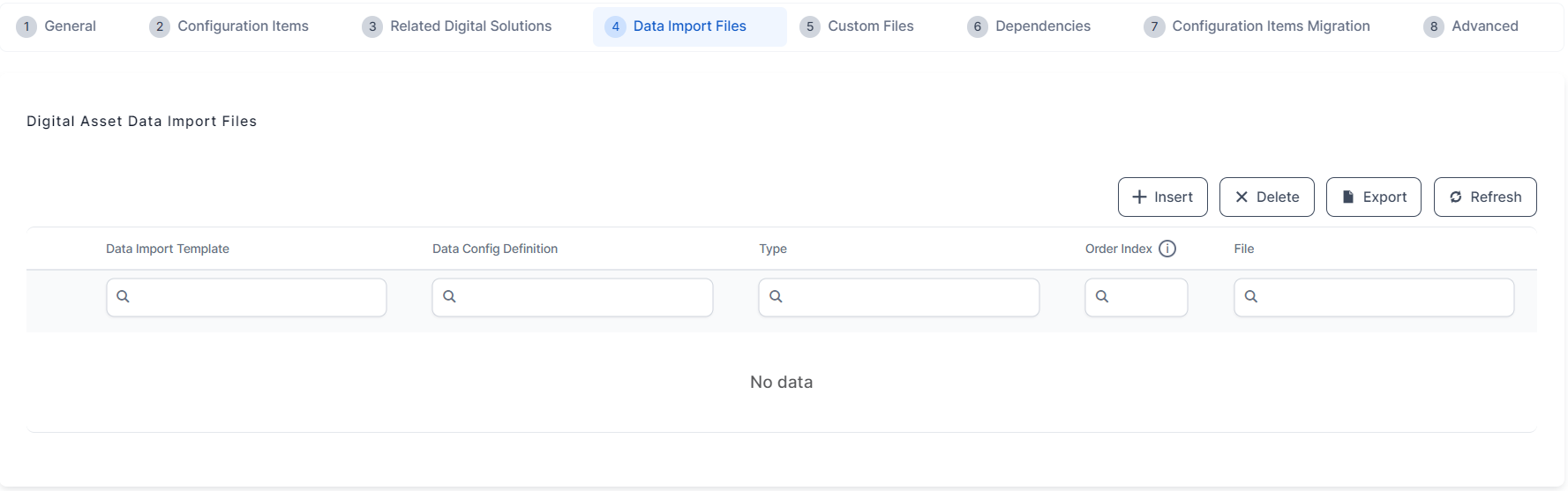Go to Related Digital Solutions tab

tap(470, 26)
